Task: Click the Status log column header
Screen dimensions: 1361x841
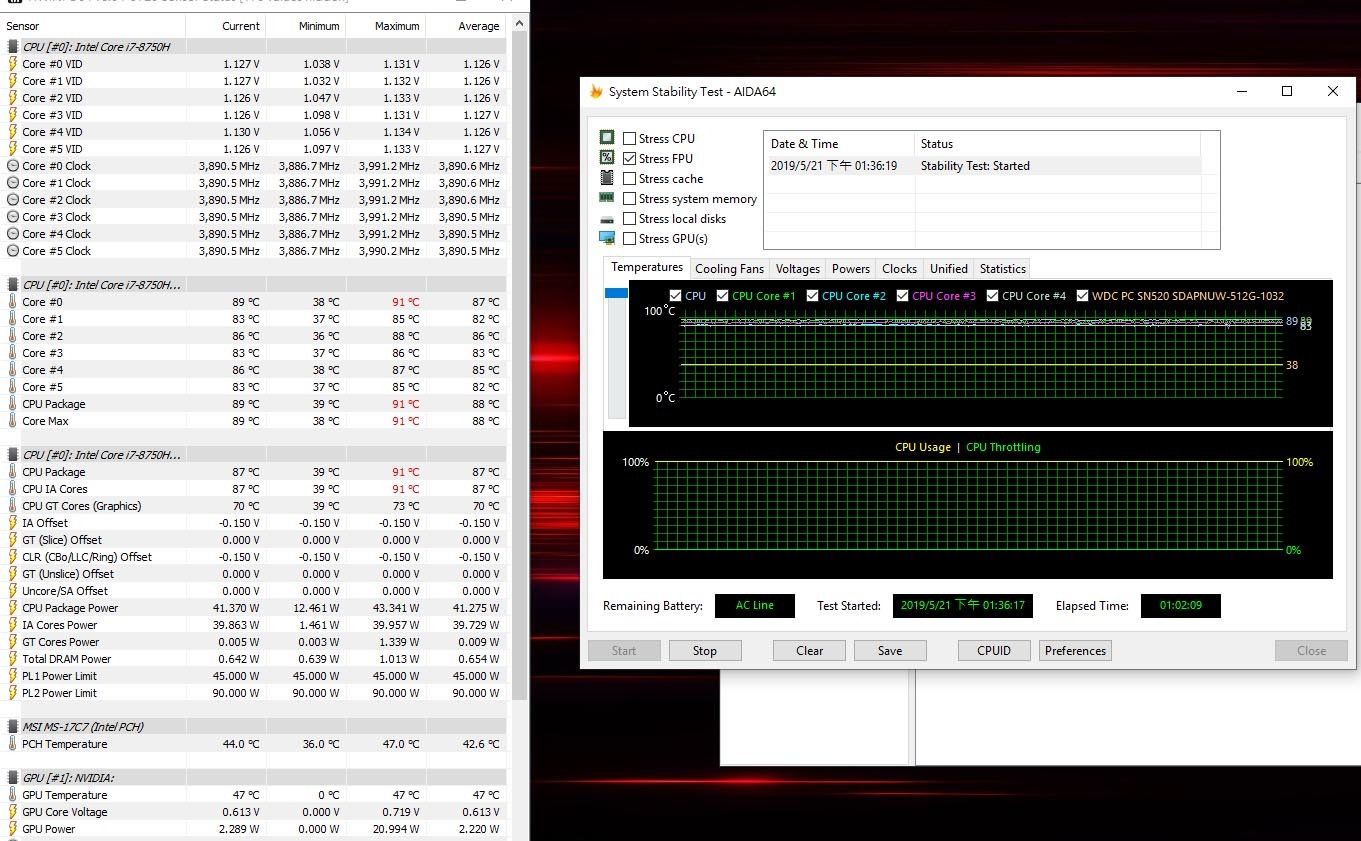Action: click(x=1058, y=144)
